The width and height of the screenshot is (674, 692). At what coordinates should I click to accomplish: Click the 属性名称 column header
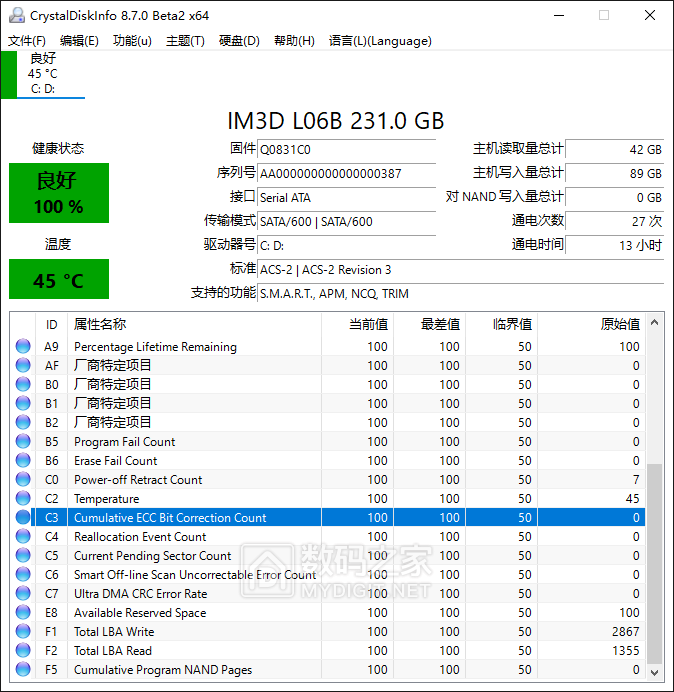click(x=100, y=324)
